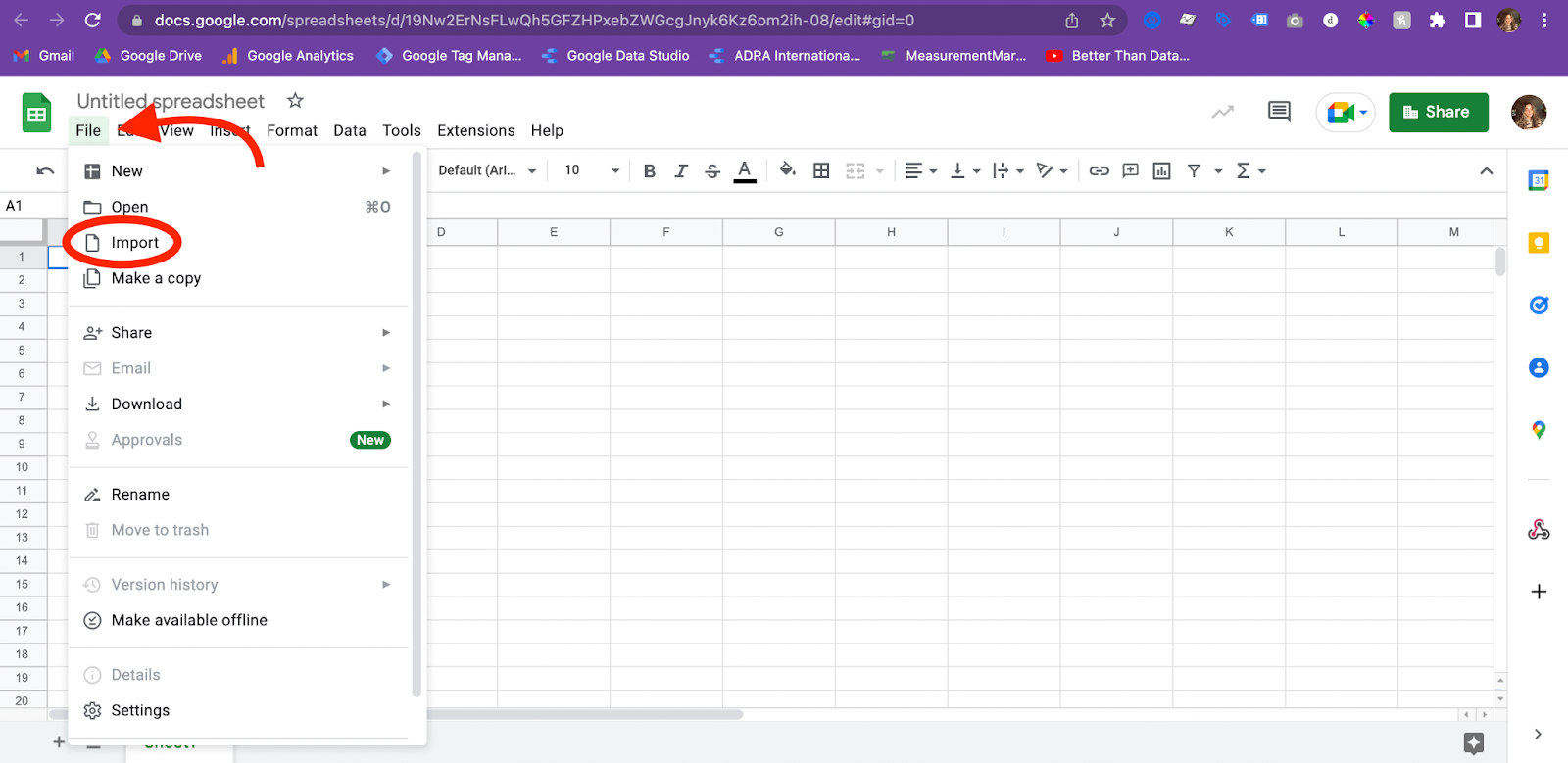Open the Google Drive bookmark
This screenshot has height=763, width=1568.
[x=148, y=56]
